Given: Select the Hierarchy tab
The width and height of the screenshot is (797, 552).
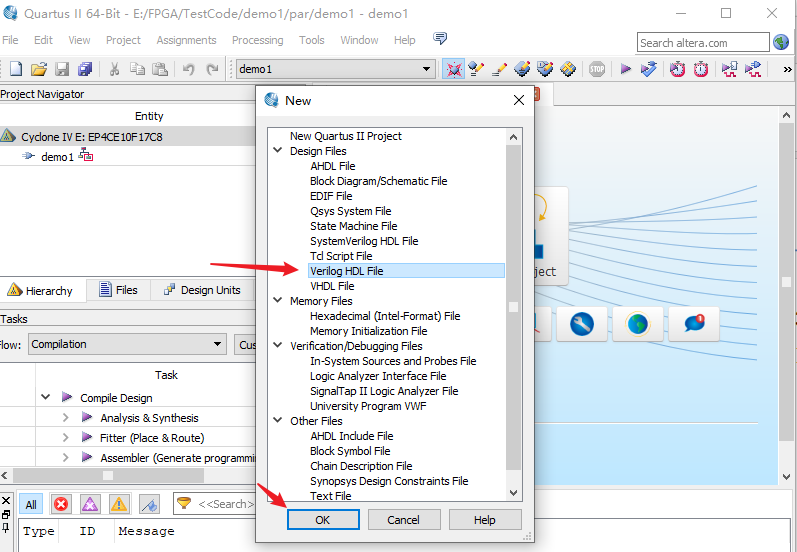Looking at the screenshot, I should pos(42,291).
